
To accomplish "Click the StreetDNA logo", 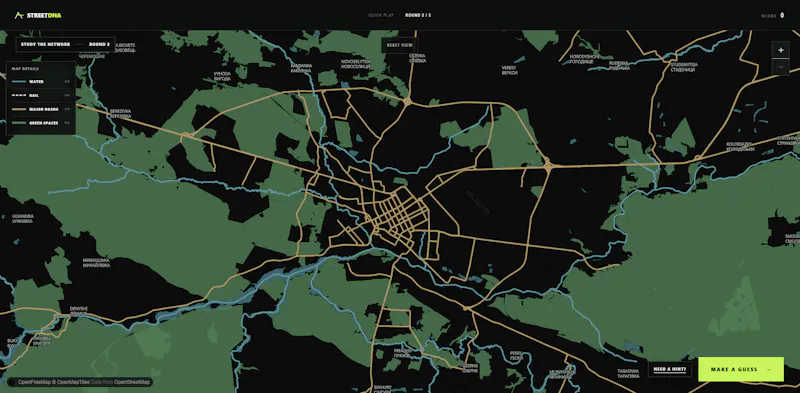I will pyautogui.click(x=38, y=15).
